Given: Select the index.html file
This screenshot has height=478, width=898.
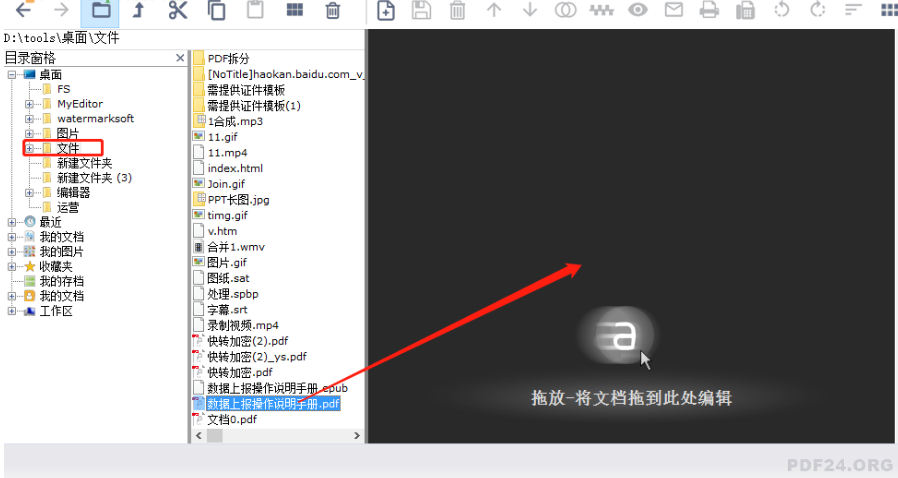Looking at the screenshot, I should pyautogui.click(x=235, y=168).
